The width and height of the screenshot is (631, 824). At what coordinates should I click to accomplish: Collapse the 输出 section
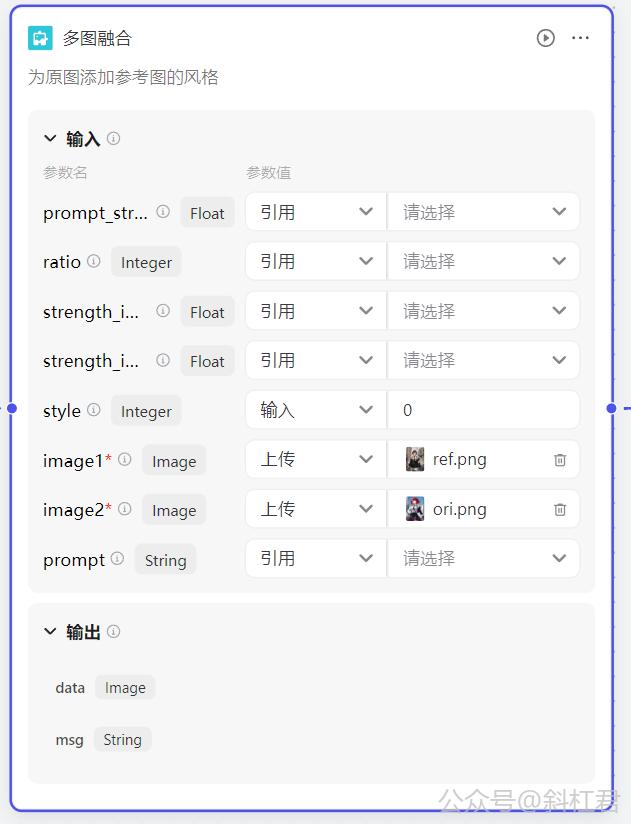[x=50, y=631]
